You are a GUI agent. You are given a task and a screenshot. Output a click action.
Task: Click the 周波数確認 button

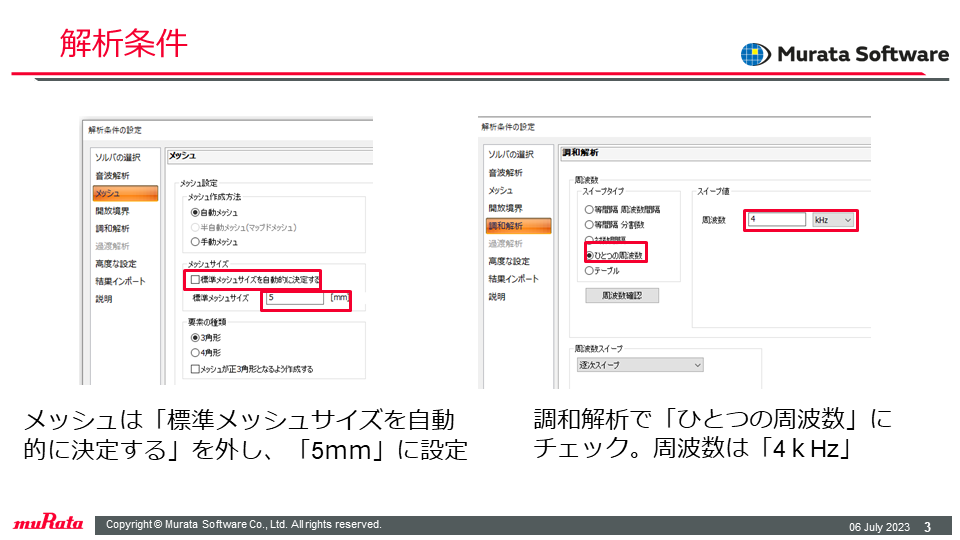(622, 296)
